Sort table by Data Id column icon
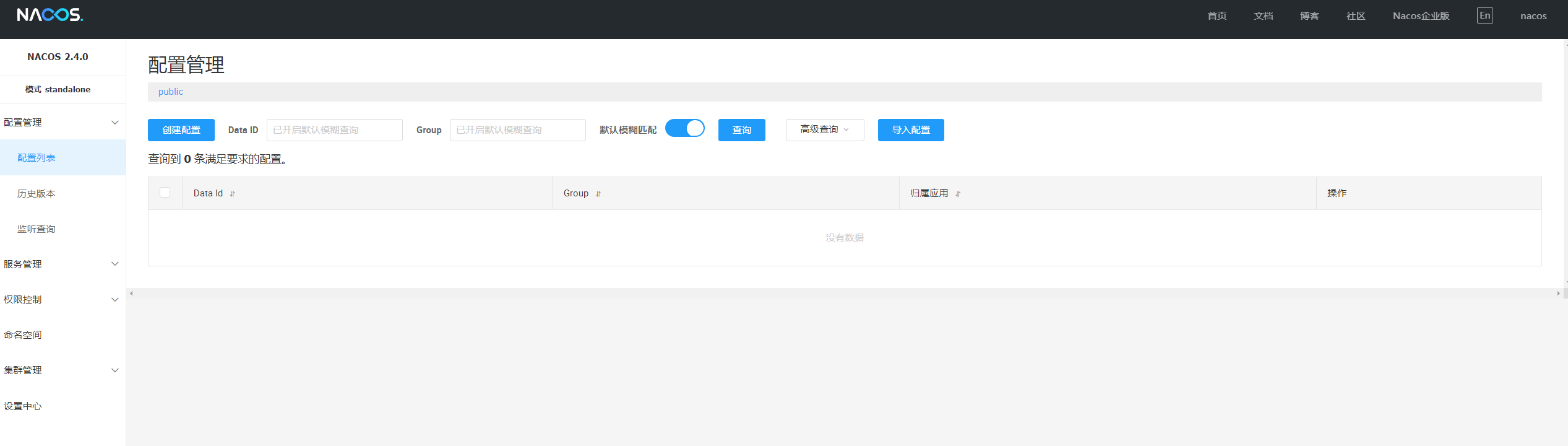 pyautogui.click(x=233, y=194)
